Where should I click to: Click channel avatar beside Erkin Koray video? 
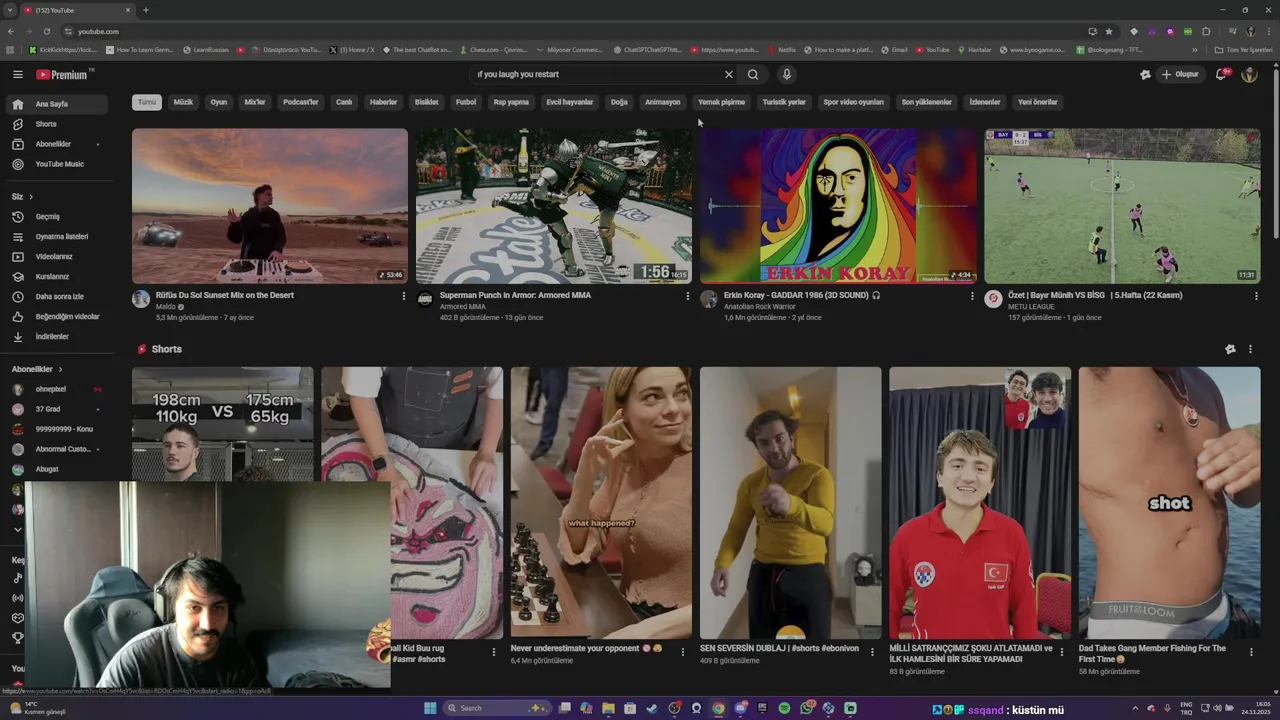tap(709, 299)
